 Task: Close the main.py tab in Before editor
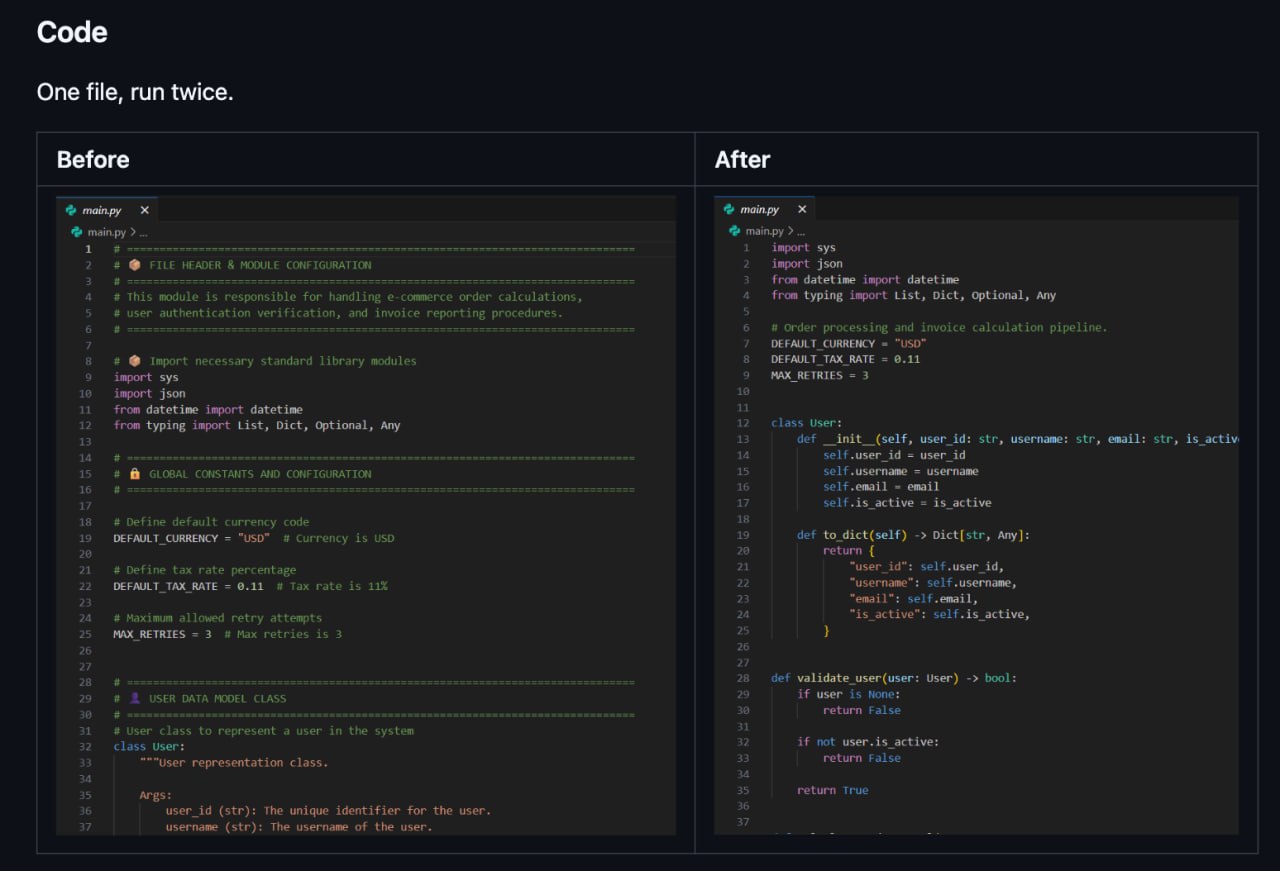point(144,210)
